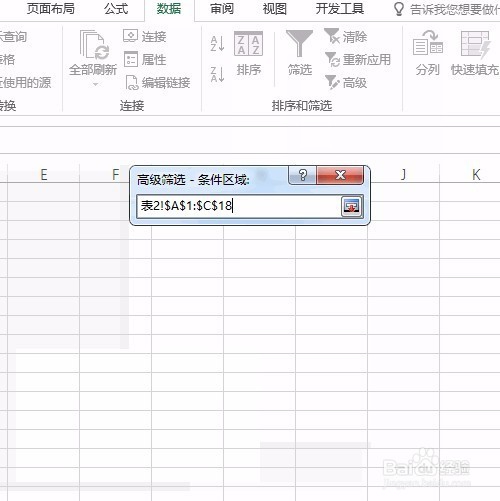Sort descending with Z-A icon
The height and width of the screenshot is (501, 500).
pos(217,74)
